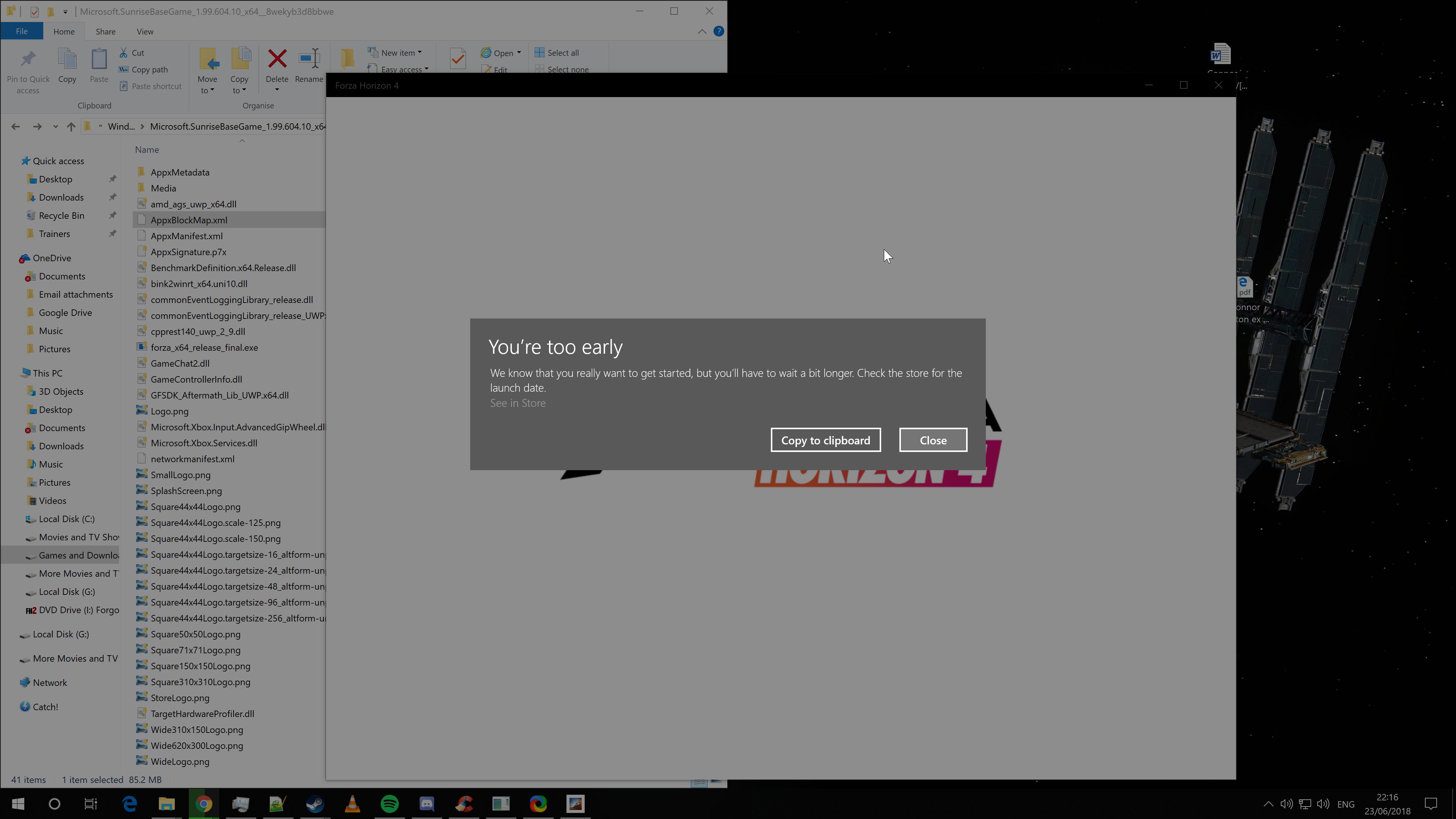Open the Action Center notification icon
The width and height of the screenshot is (1456, 819).
(1431, 804)
